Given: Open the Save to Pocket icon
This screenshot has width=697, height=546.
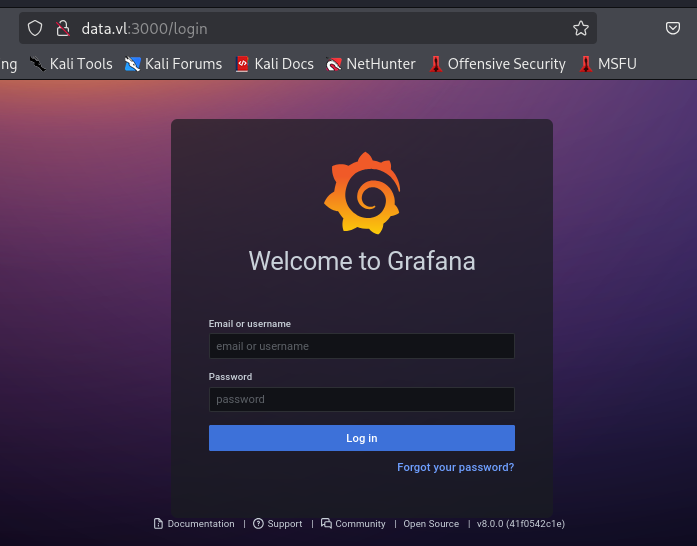Looking at the screenshot, I should tap(673, 28).
